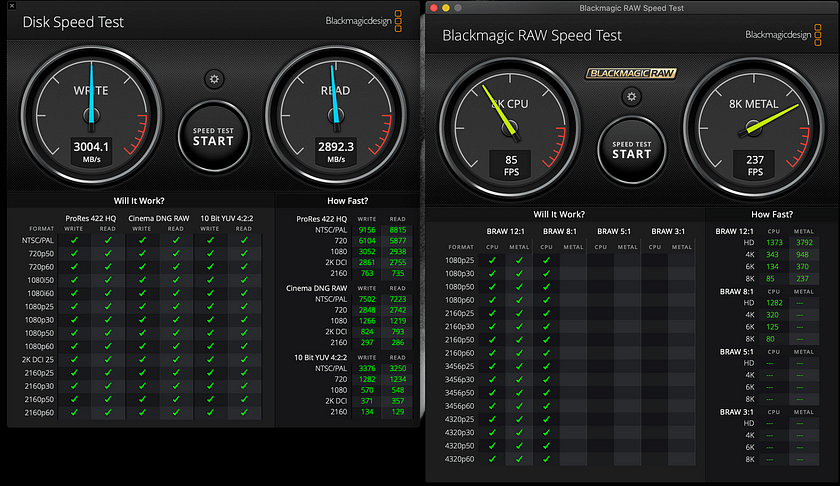
Task: Click BRAW 12:1 4K Metal value 948
Action: [x=802, y=255]
